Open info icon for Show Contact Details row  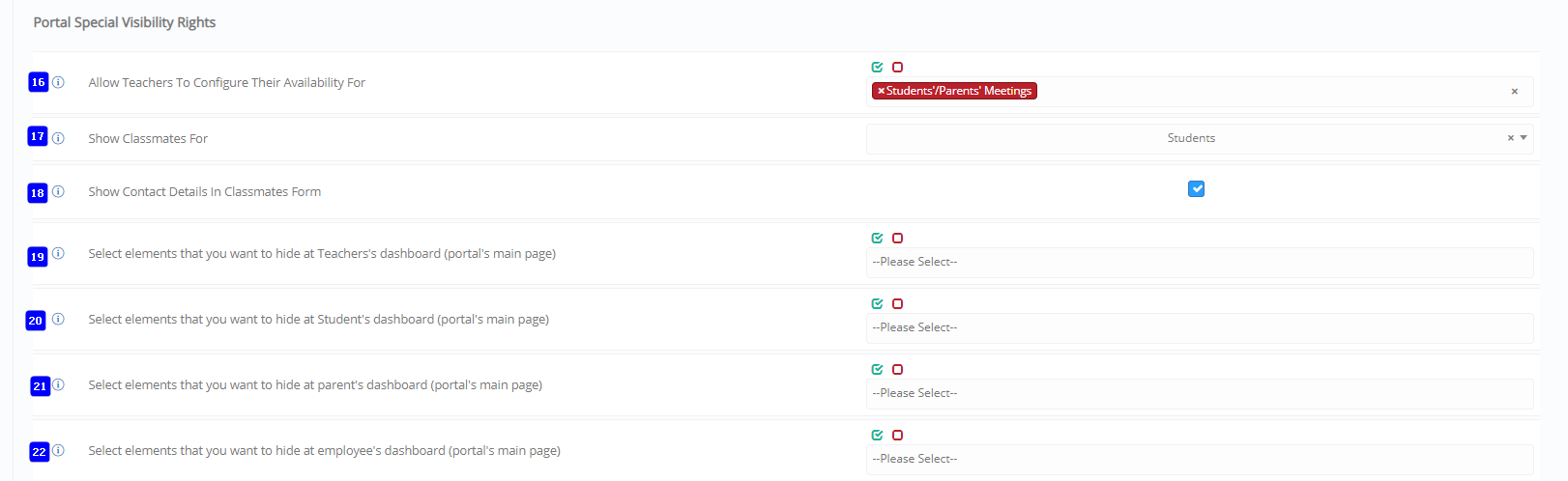point(58,191)
